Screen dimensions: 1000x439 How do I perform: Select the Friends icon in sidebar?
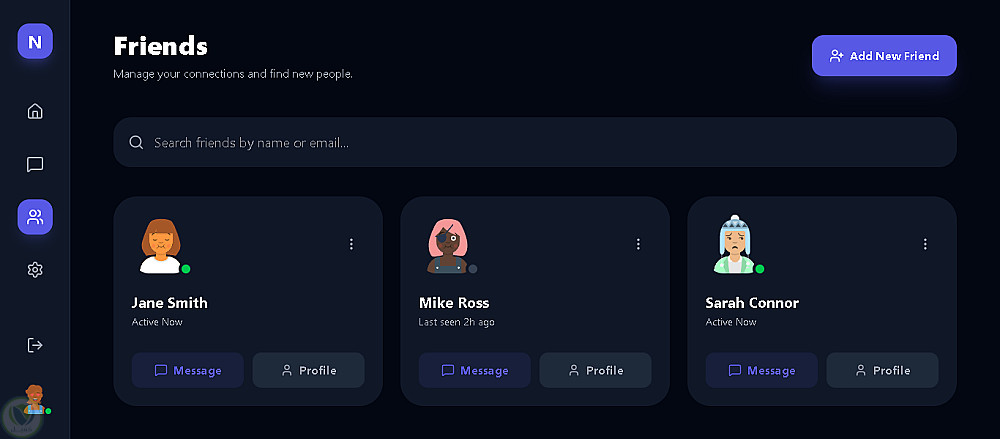[35, 217]
